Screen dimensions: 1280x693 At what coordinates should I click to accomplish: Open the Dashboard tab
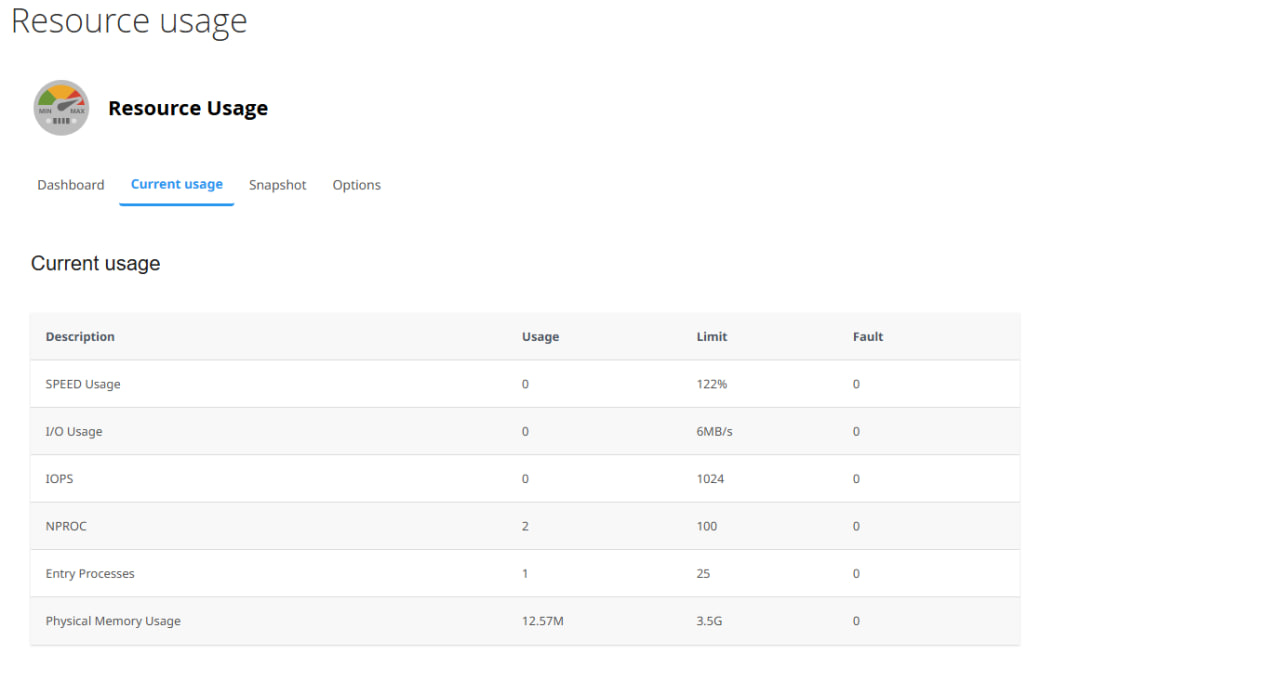pyautogui.click(x=71, y=185)
